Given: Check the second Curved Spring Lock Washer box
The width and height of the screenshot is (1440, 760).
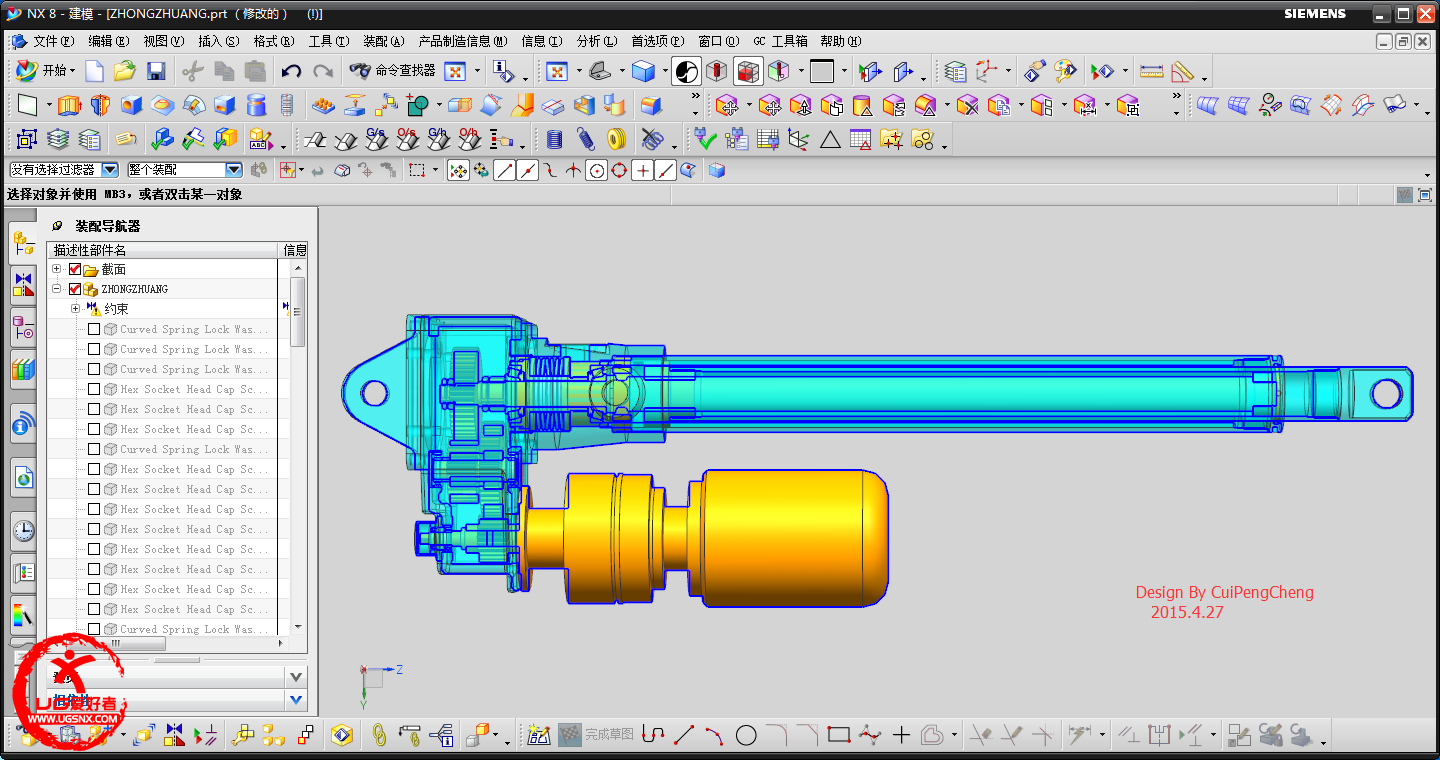Looking at the screenshot, I should (x=94, y=349).
